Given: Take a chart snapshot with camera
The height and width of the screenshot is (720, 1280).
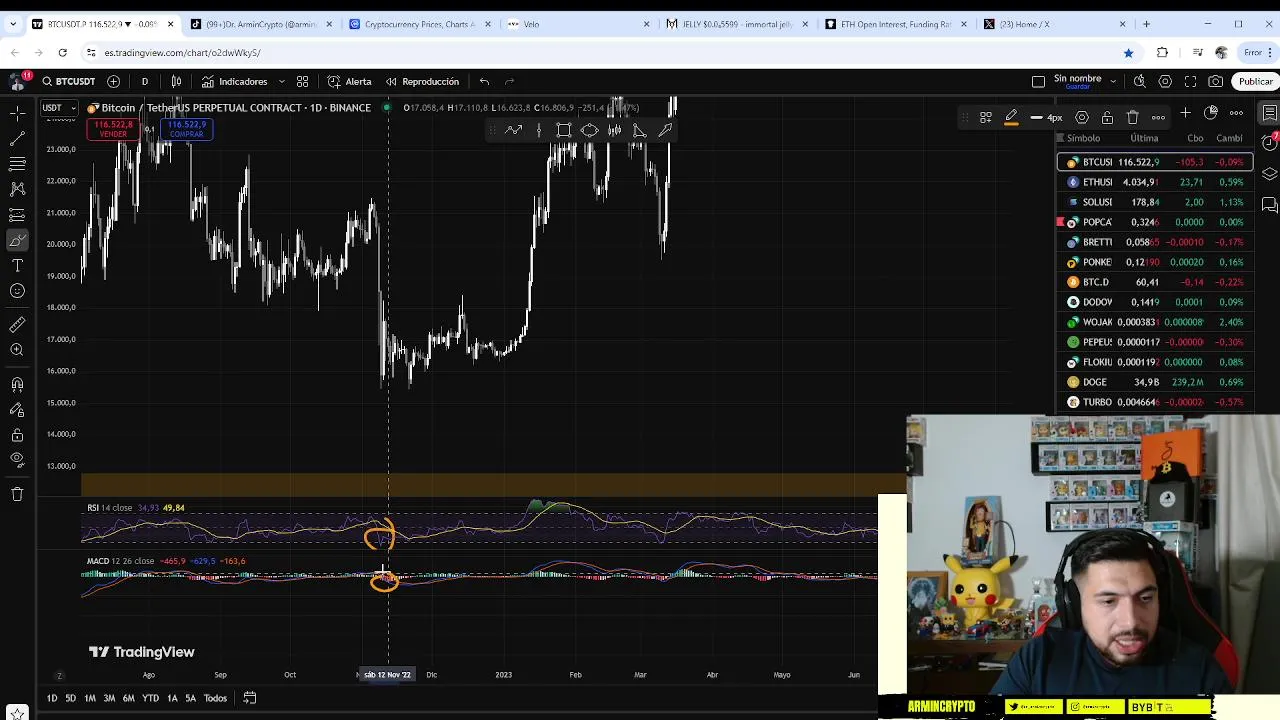Looking at the screenshot, I should point(1215,81).
